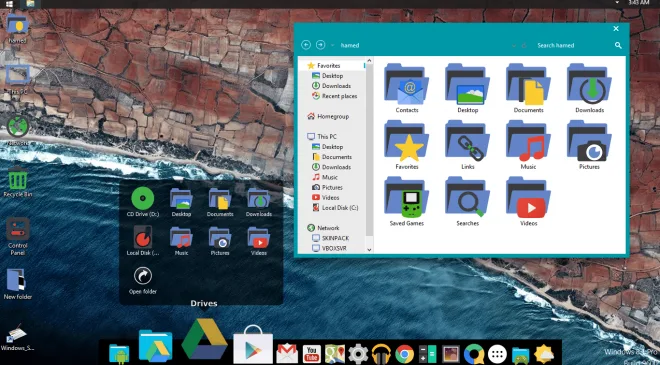Click the navigation pane scroll up arrow
This screenshot has width=660, height=365.
point(369,61)
